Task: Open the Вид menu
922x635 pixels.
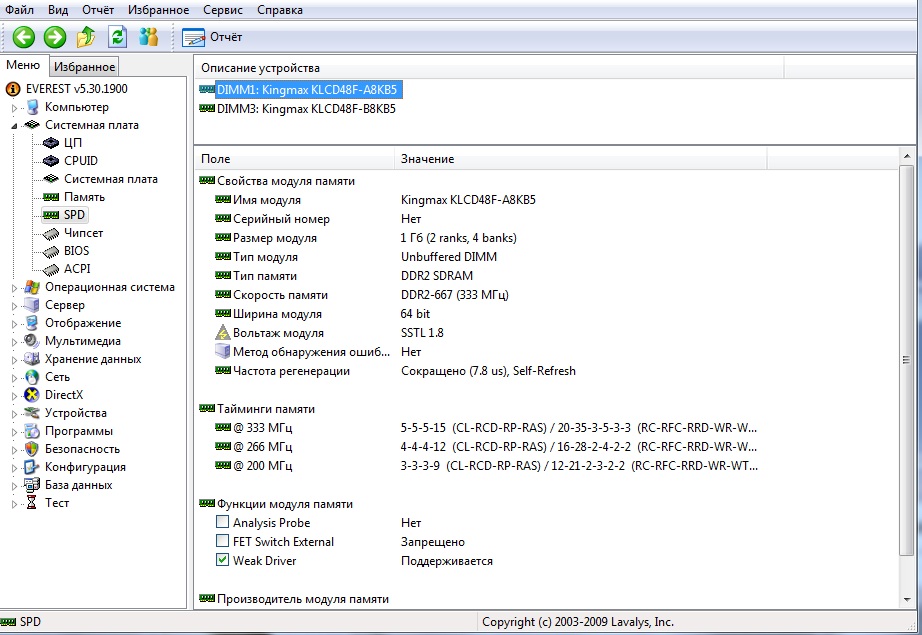Action: coord(58,10)
